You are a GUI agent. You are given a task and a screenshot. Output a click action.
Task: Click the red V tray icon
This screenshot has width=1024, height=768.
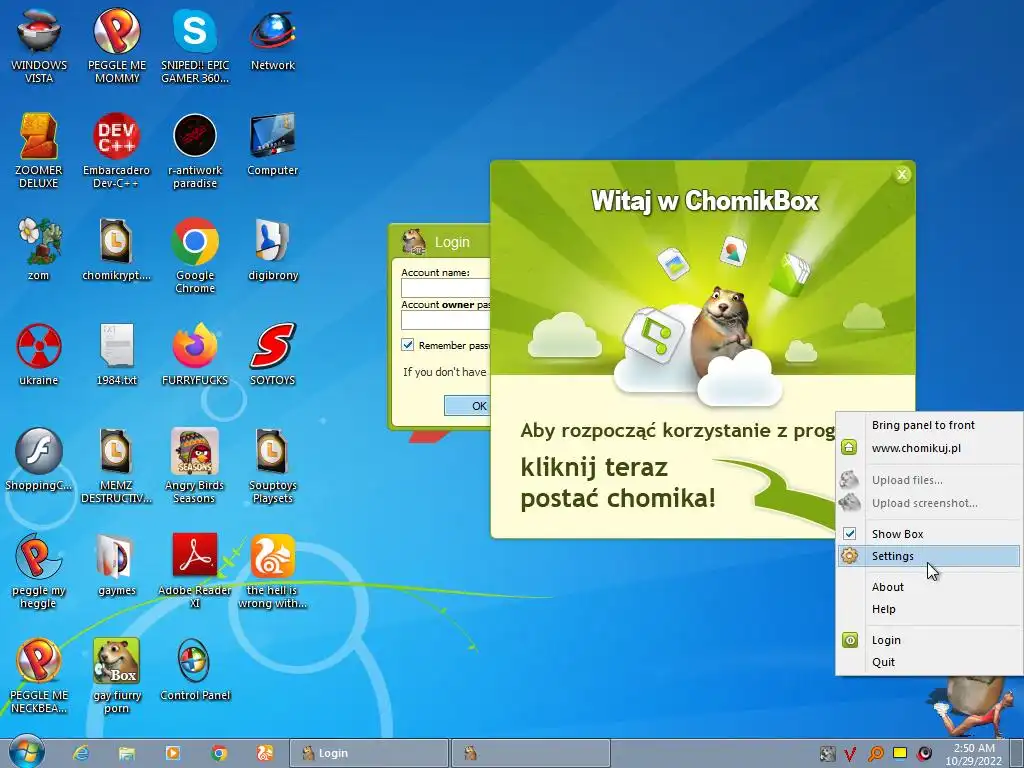coord(850,754)
